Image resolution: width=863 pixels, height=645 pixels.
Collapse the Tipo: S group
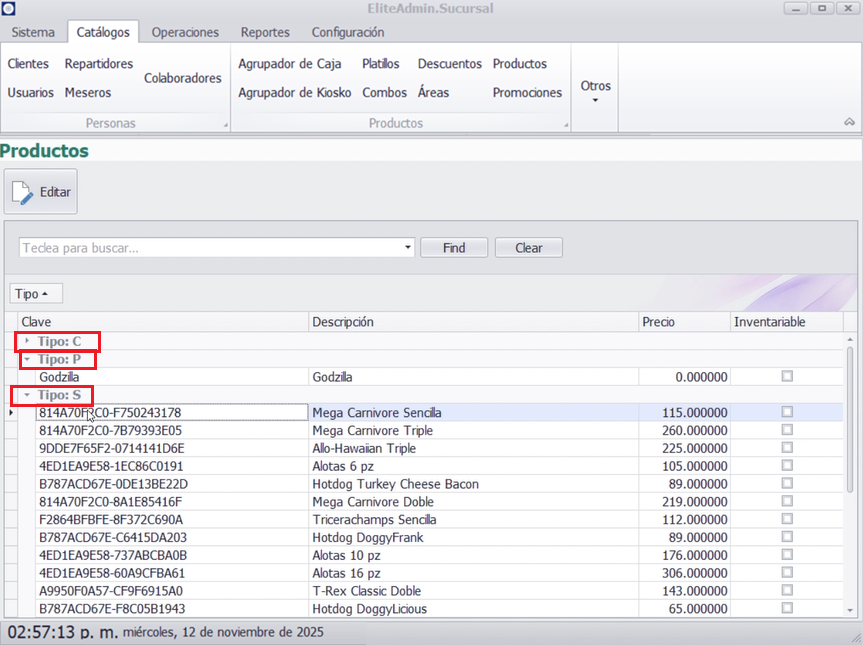(27, 395)
